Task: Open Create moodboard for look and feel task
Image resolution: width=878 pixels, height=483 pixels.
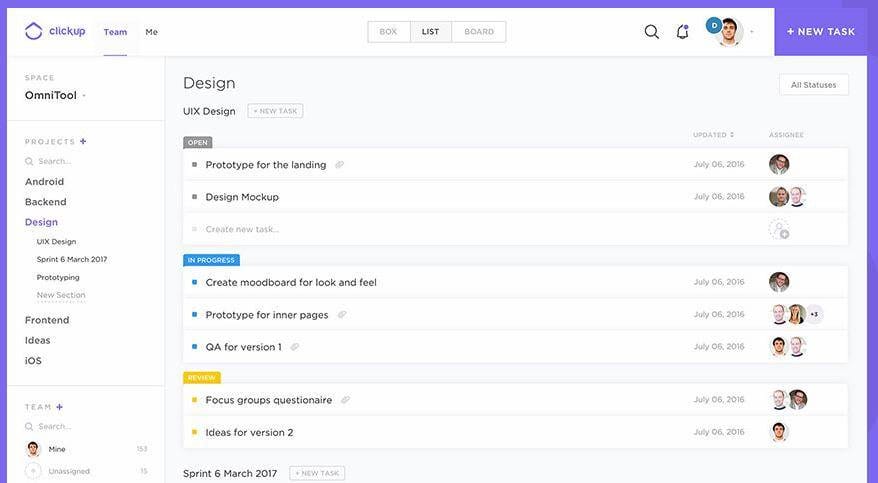Action: tap(291, 283)
